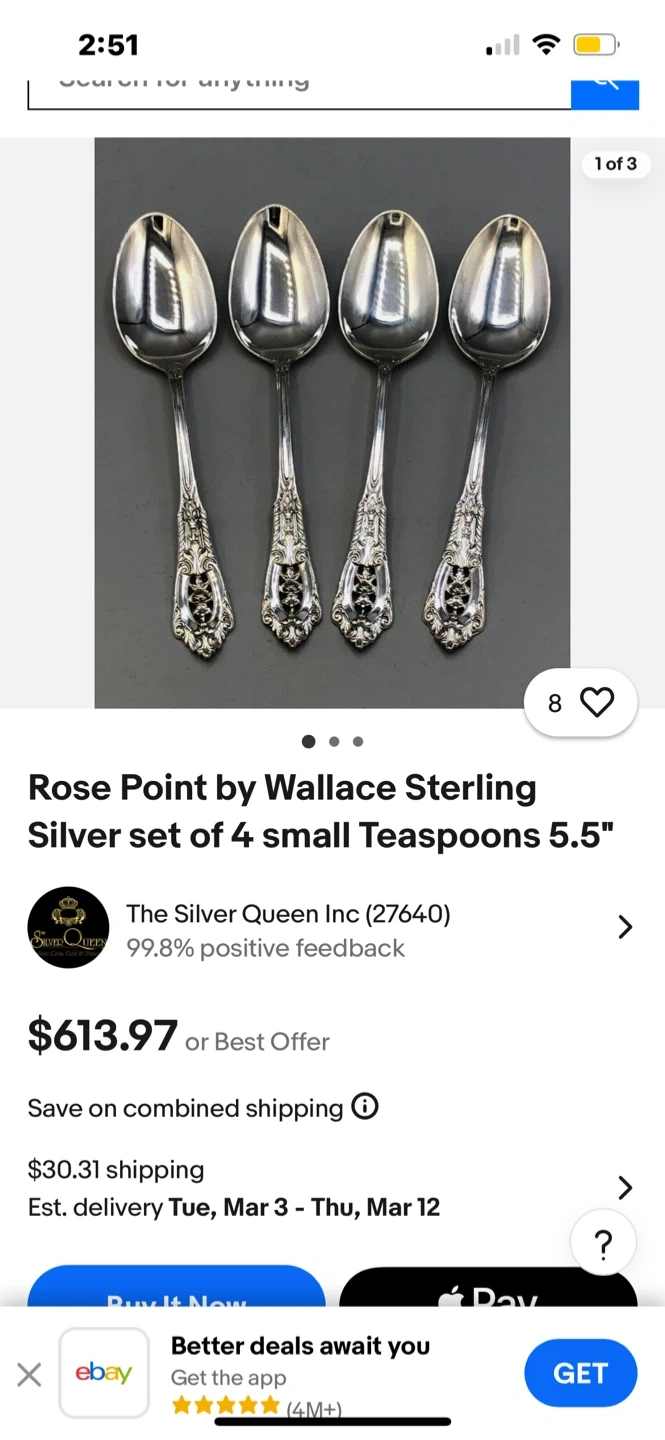Select the second image carousel dot
The width and height of the screenshot is (665, 1440).
click(334, 742)
